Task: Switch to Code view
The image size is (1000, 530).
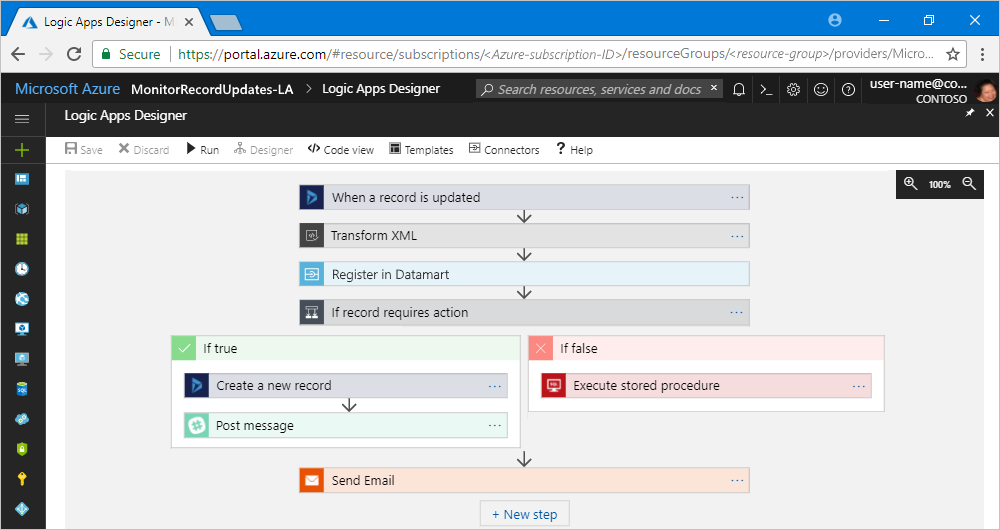Action: click(x=341, y=149)
